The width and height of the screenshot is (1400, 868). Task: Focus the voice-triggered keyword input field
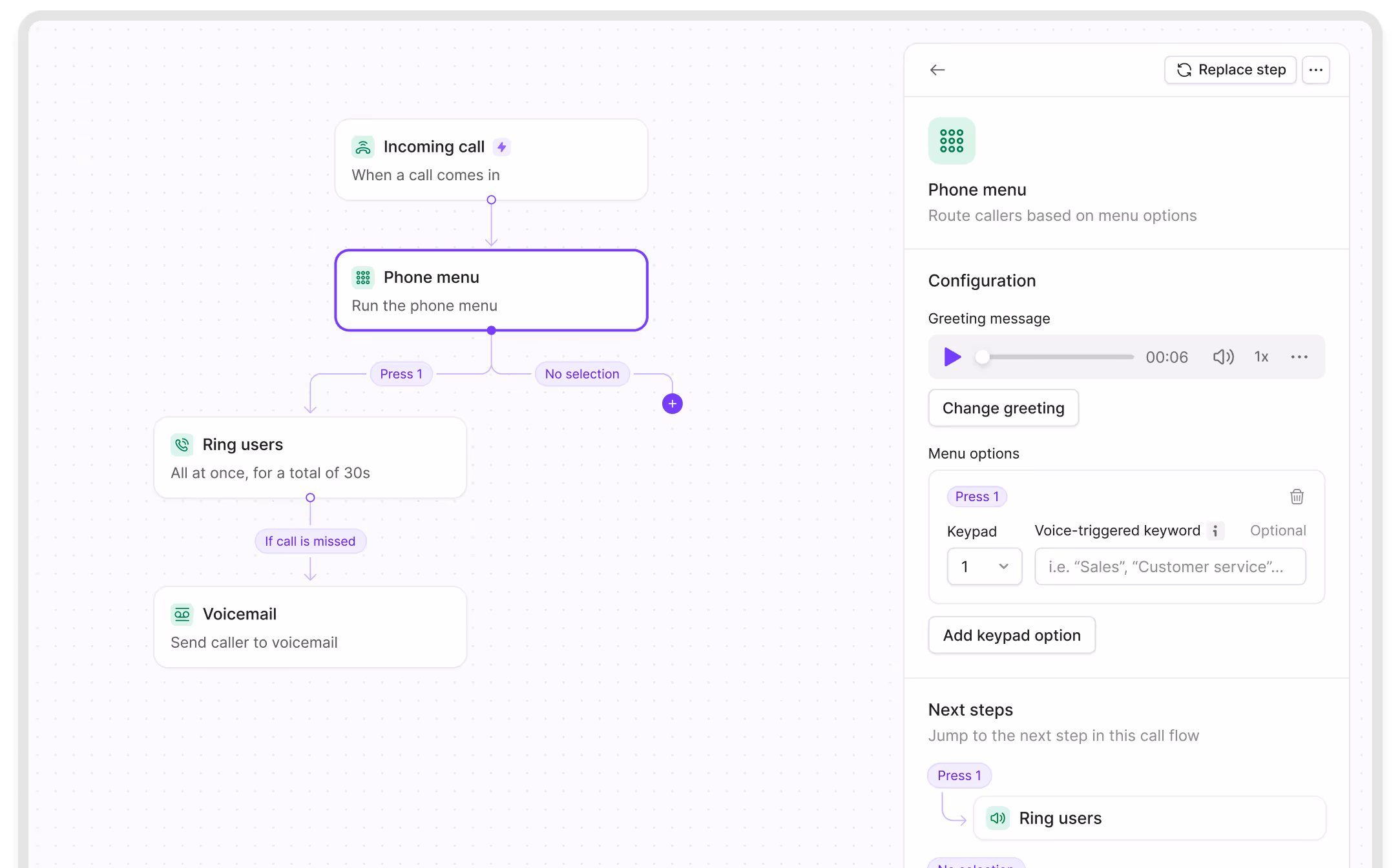1169,566
